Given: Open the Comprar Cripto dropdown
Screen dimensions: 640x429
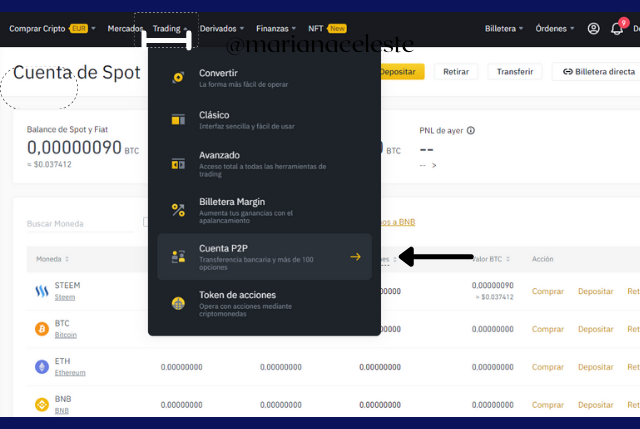Looking at the screenshot, I should click(52, 29).
